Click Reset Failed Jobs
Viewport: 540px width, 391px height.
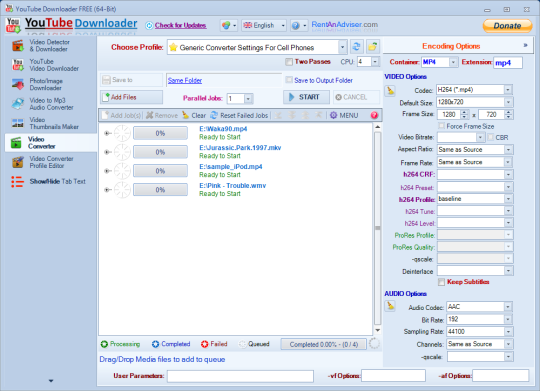pos(239,115)
